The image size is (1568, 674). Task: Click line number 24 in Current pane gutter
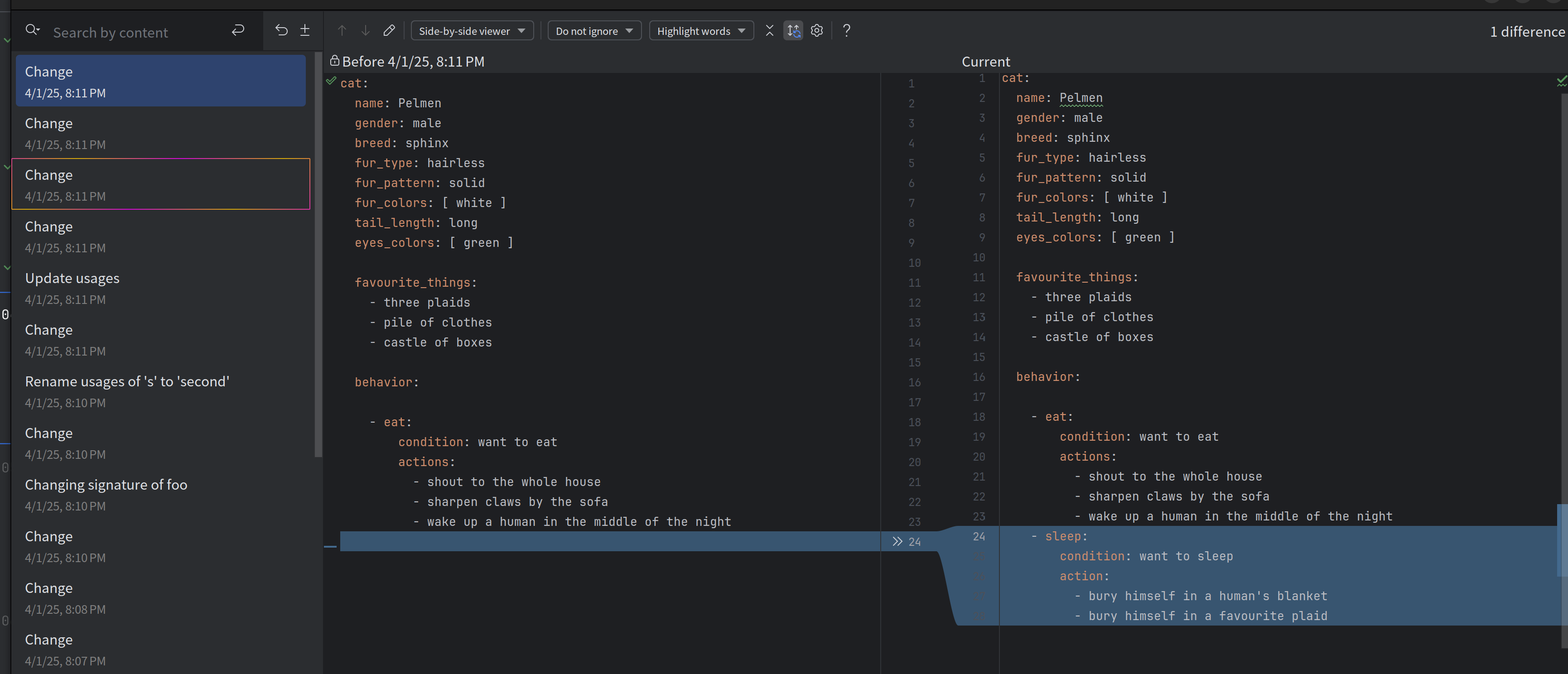979,536
